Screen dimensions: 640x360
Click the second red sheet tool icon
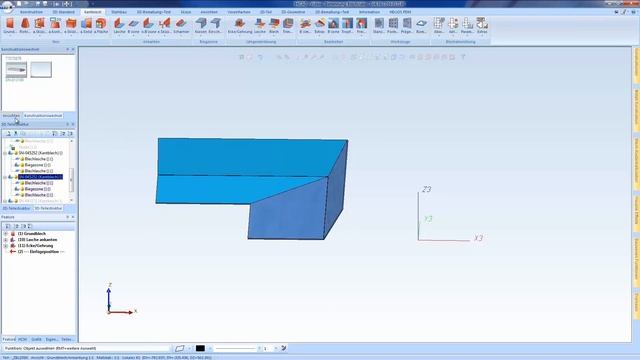(25, 23)
